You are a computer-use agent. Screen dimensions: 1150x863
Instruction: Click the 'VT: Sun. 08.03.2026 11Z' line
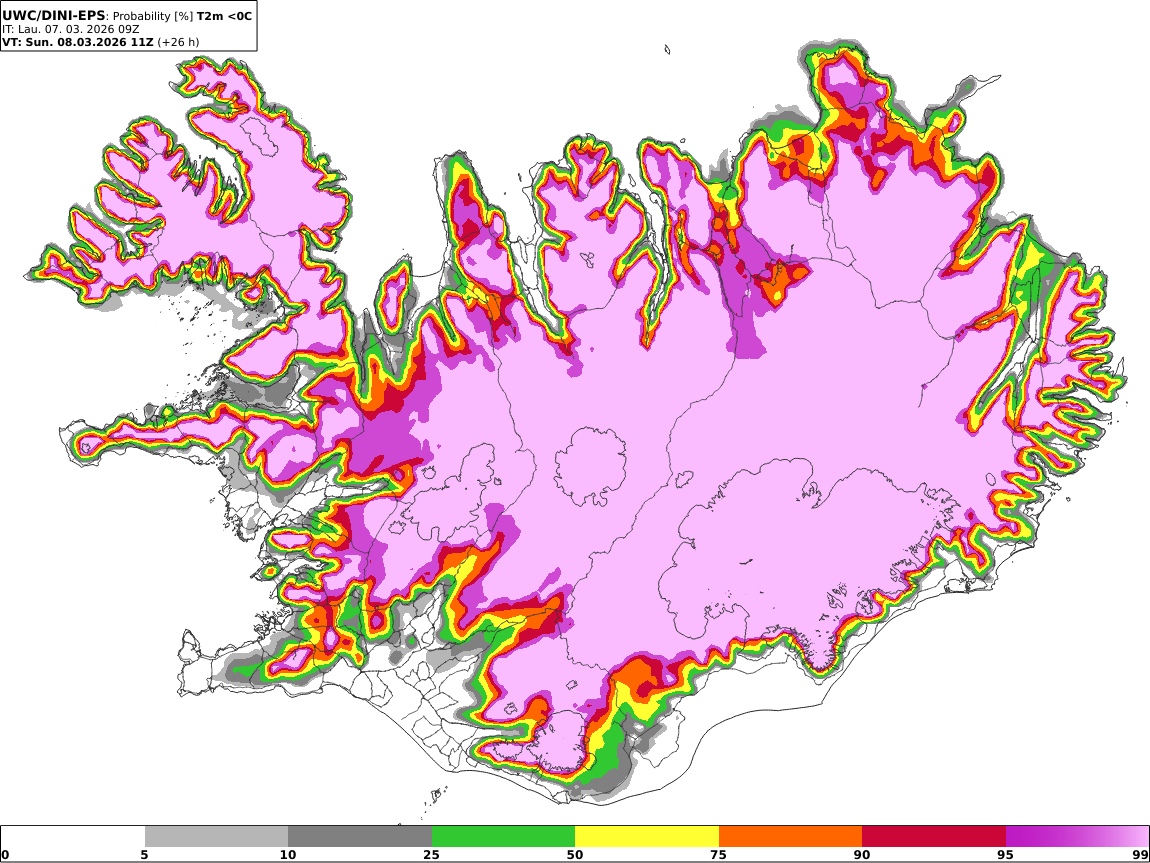[78, 42]
